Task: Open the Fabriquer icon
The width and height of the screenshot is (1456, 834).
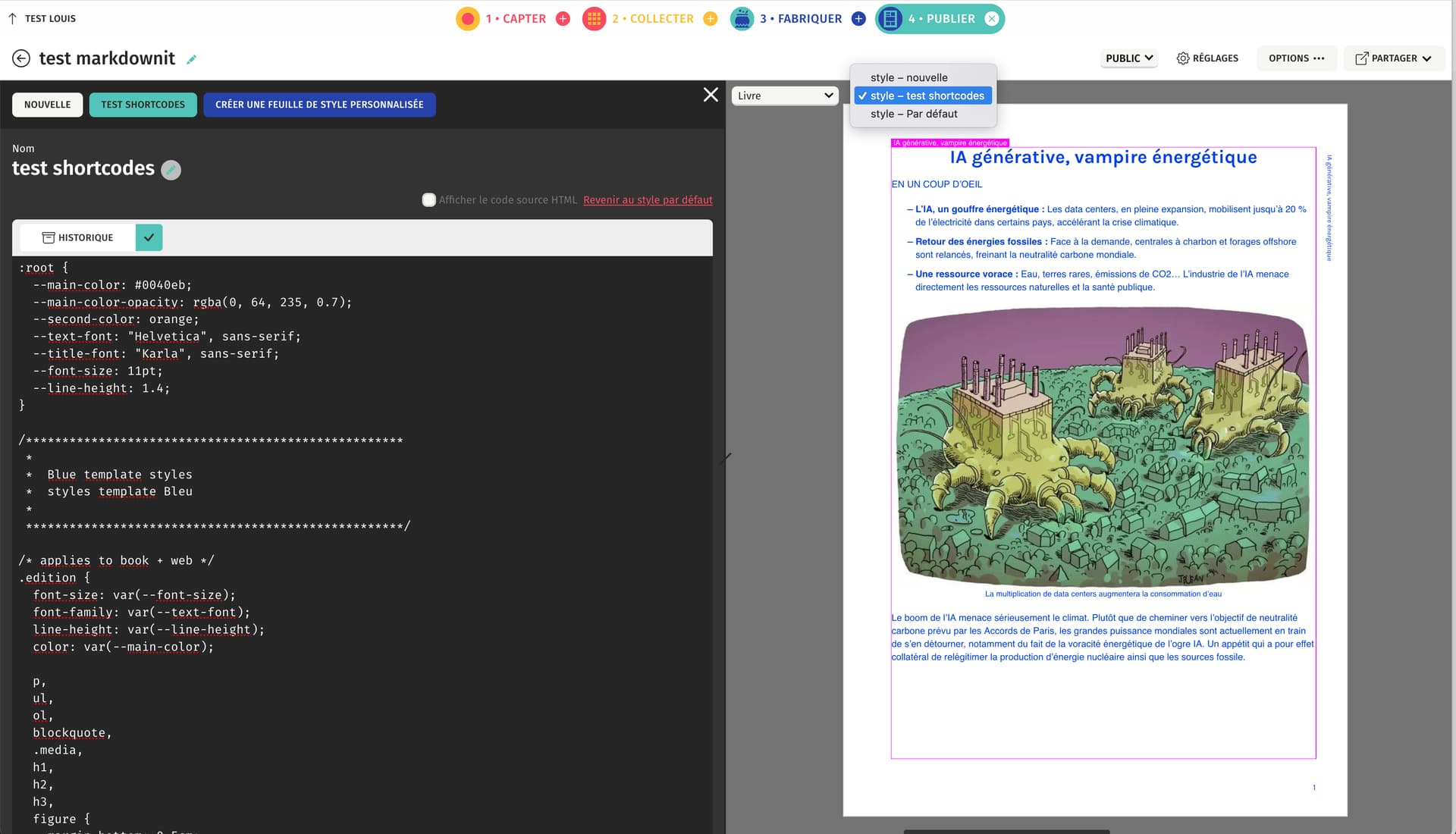Action: point(742,18)
